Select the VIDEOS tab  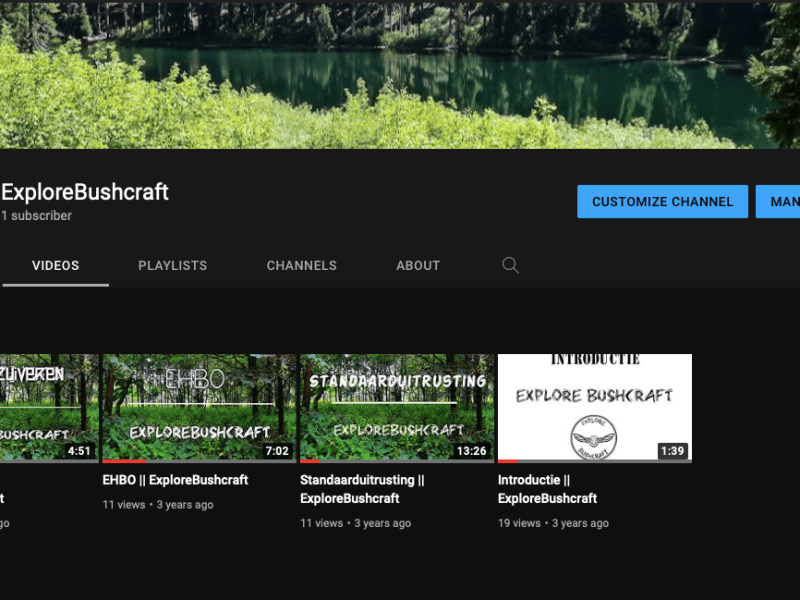point(55,265)
